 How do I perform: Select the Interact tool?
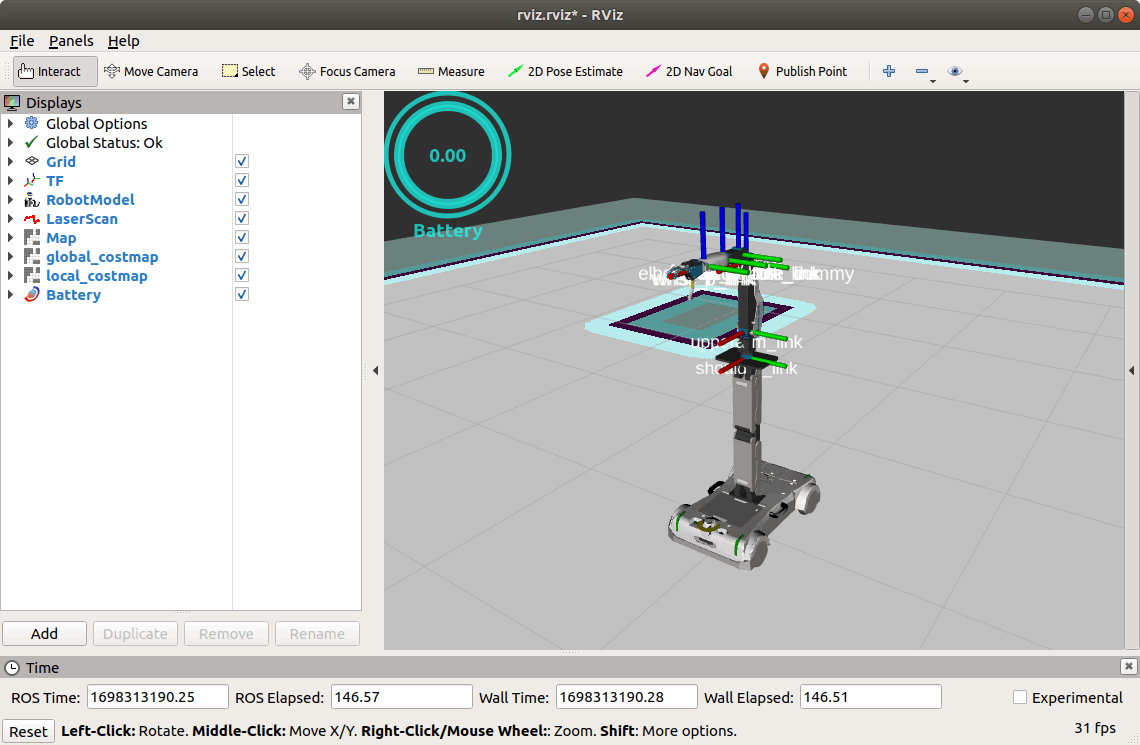coord(56,71)
